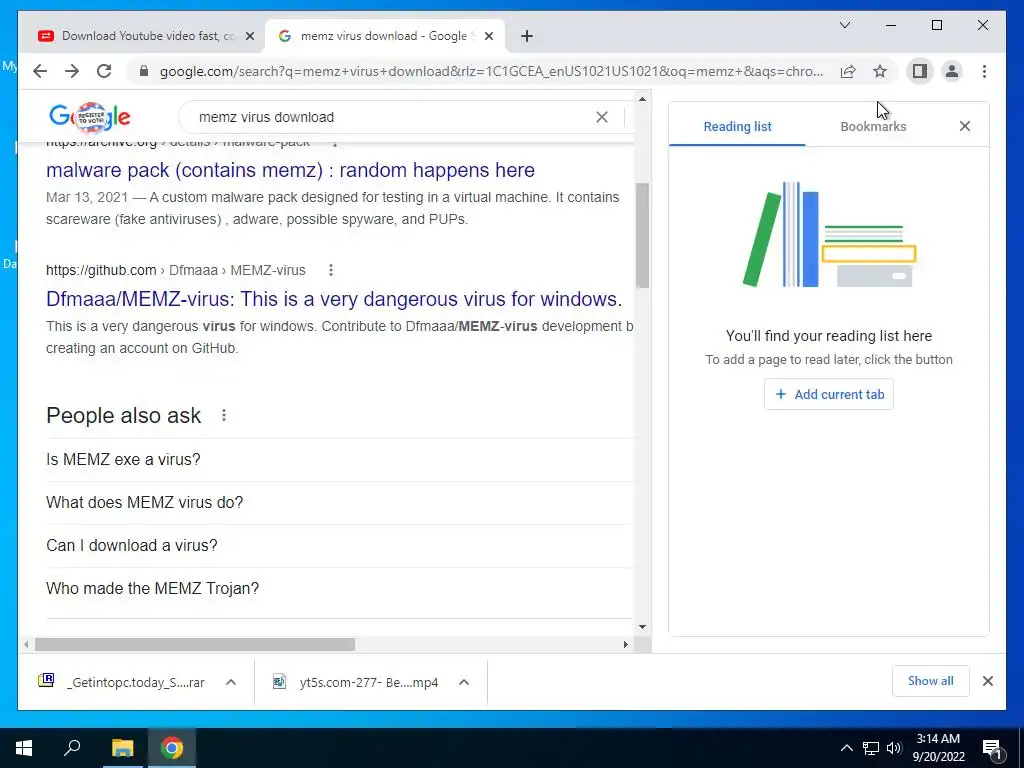
Task: Open the Chrome profile menu
Action: click(x=952, y=71)
